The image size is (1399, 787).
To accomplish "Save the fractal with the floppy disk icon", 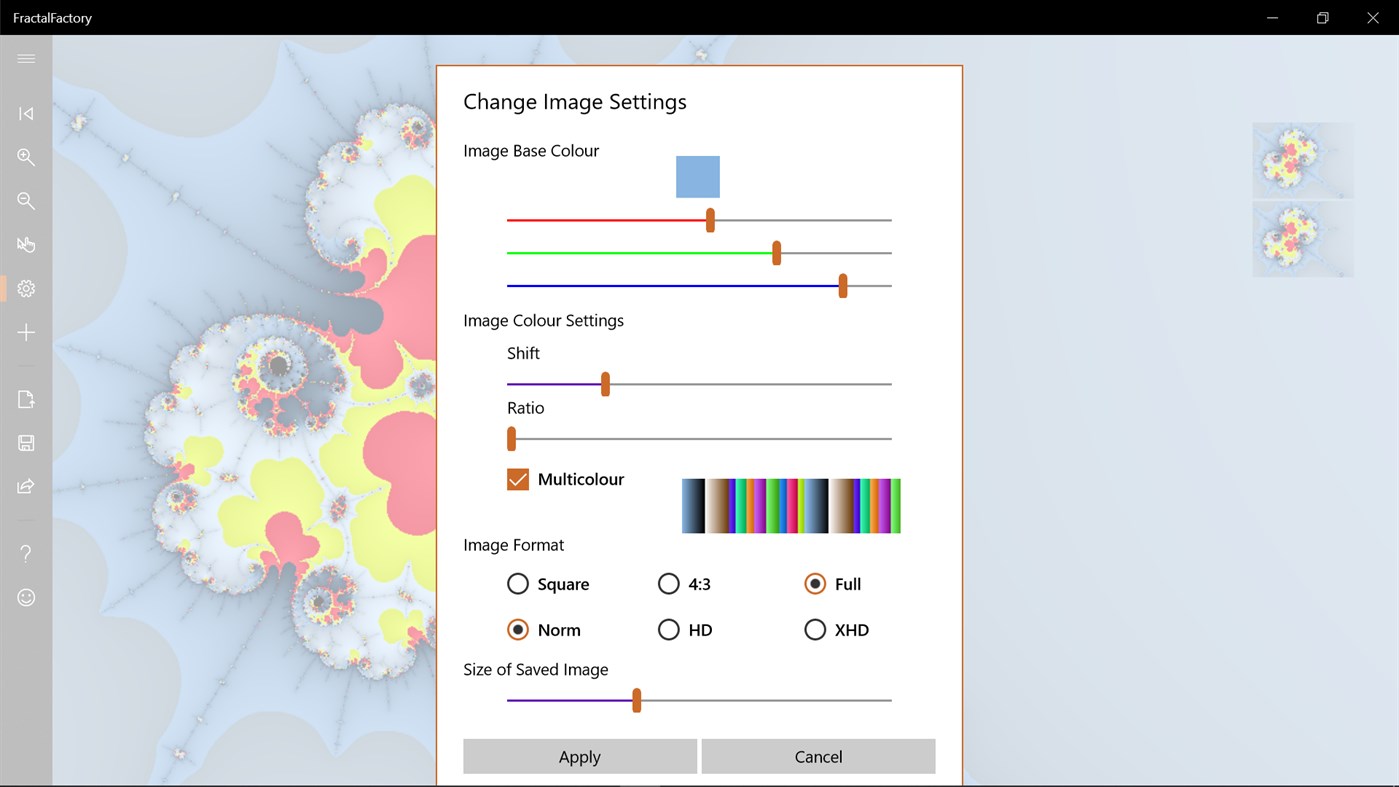I will (x=26, y=442).
